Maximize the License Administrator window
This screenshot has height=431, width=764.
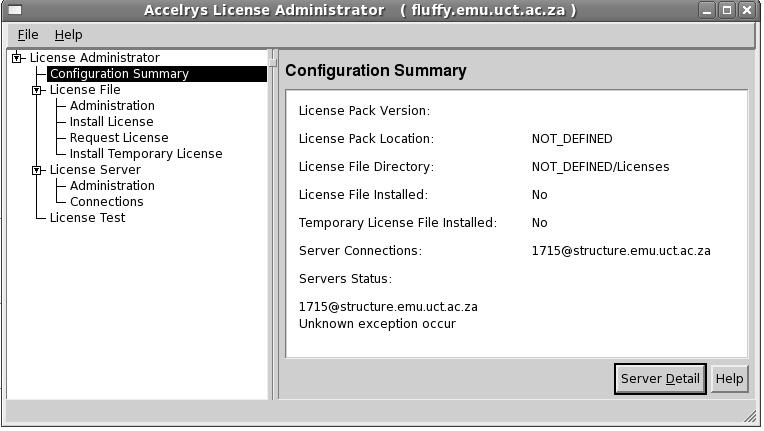coord(727,10)
